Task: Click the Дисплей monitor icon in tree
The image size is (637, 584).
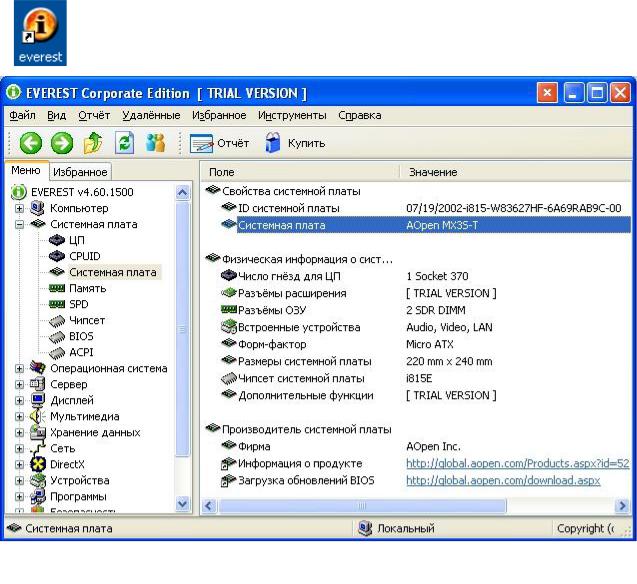Action: point(37,400)
